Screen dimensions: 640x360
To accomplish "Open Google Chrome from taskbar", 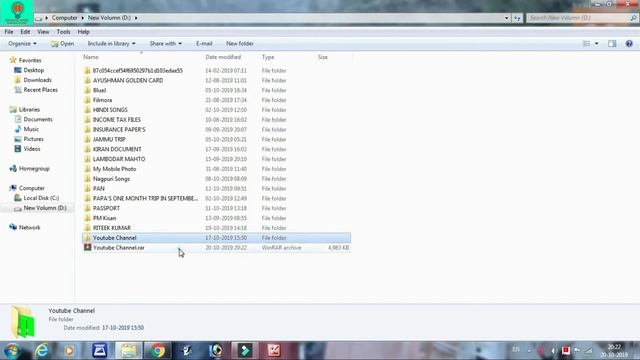I will pos(158,351).
